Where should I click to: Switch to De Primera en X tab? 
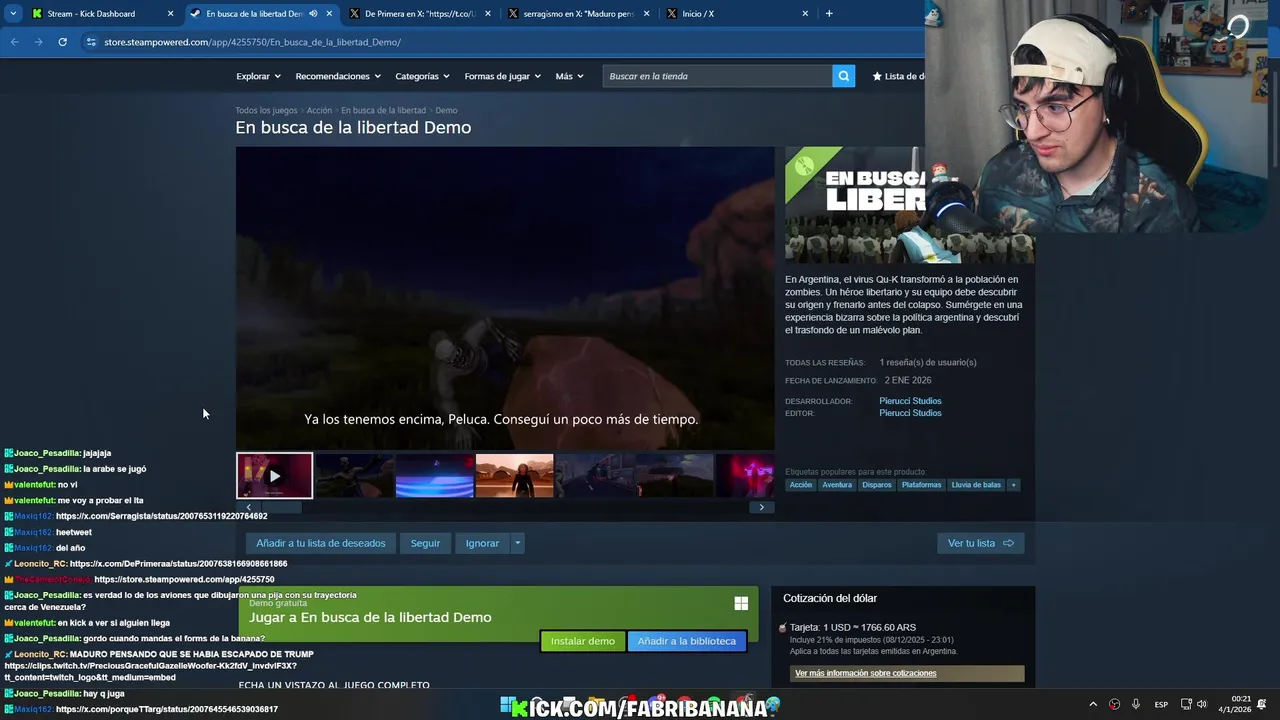tap(420, 14)
